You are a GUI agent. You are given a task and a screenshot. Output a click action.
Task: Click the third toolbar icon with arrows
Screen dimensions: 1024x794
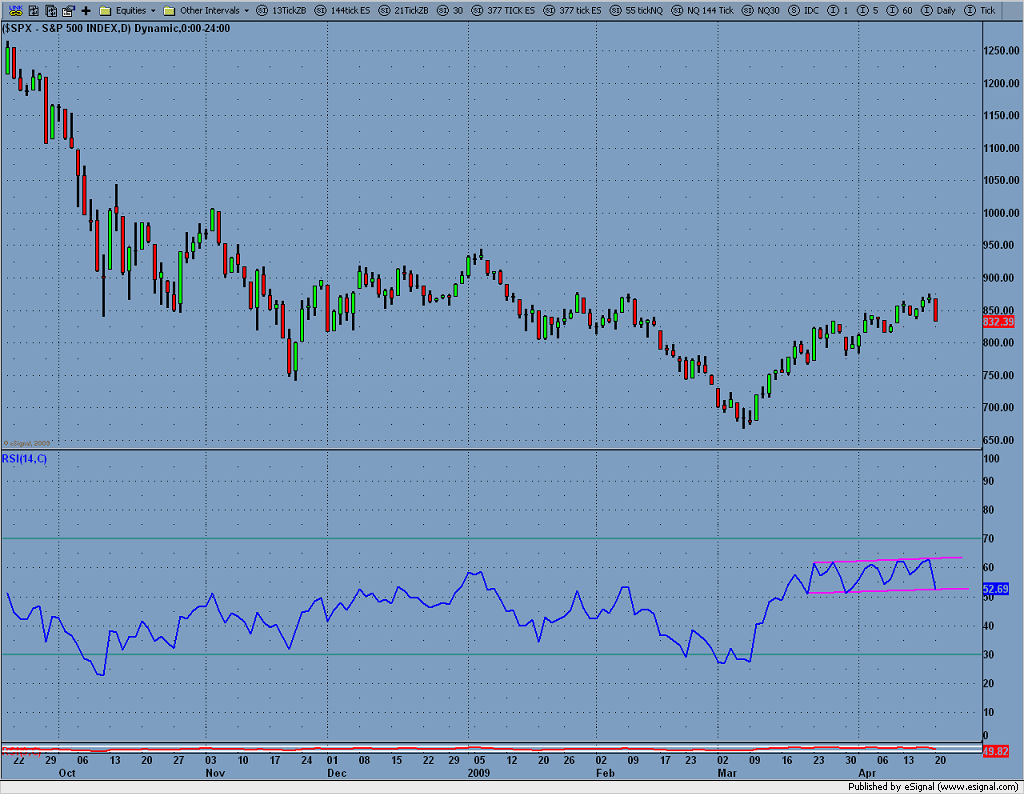[51, 10]
